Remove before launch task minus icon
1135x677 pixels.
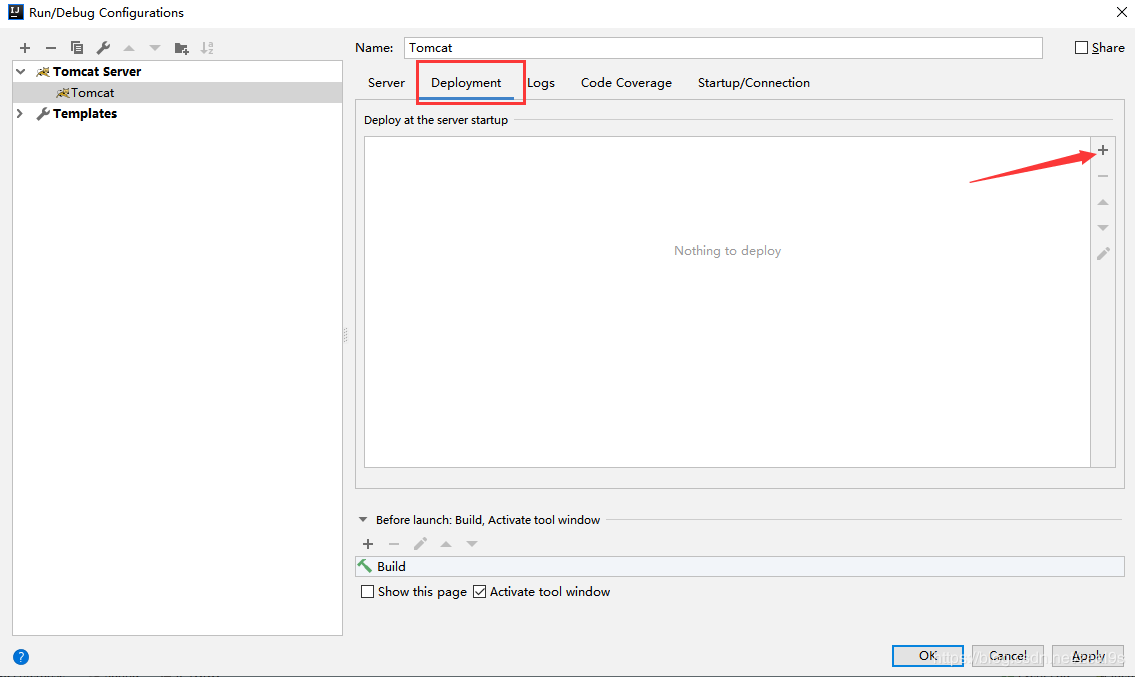pos(394,544)
